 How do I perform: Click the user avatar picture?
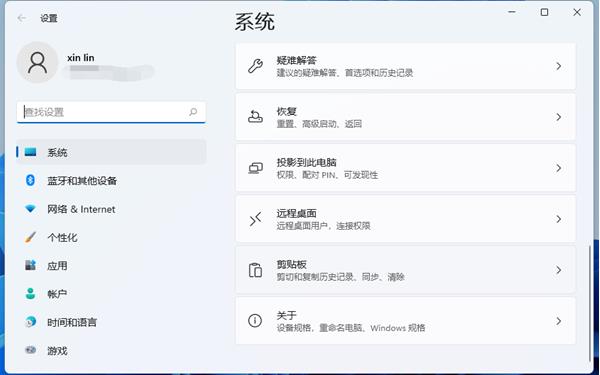point(37,62)
